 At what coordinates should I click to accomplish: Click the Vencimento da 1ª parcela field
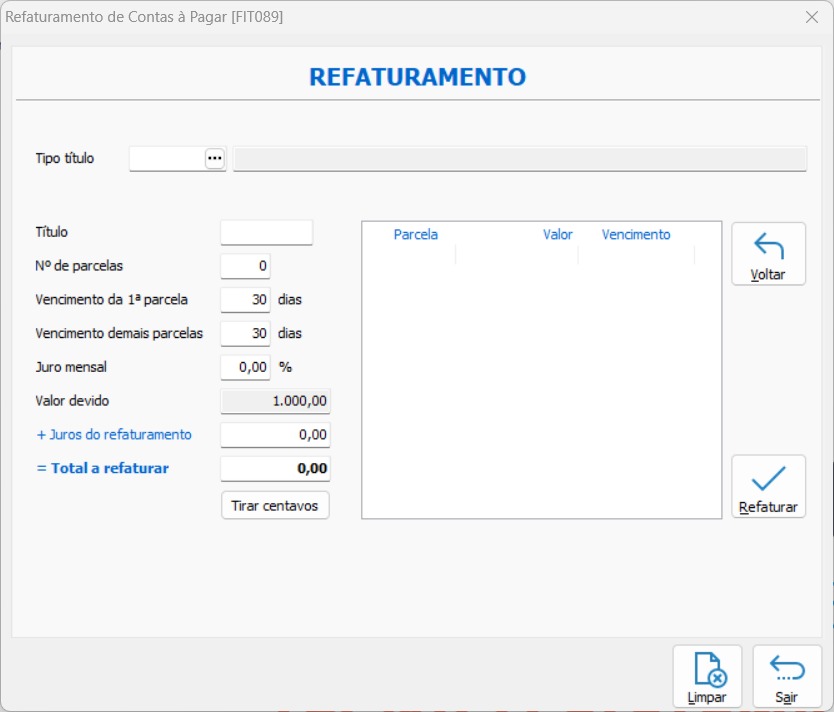pos(245,299)
